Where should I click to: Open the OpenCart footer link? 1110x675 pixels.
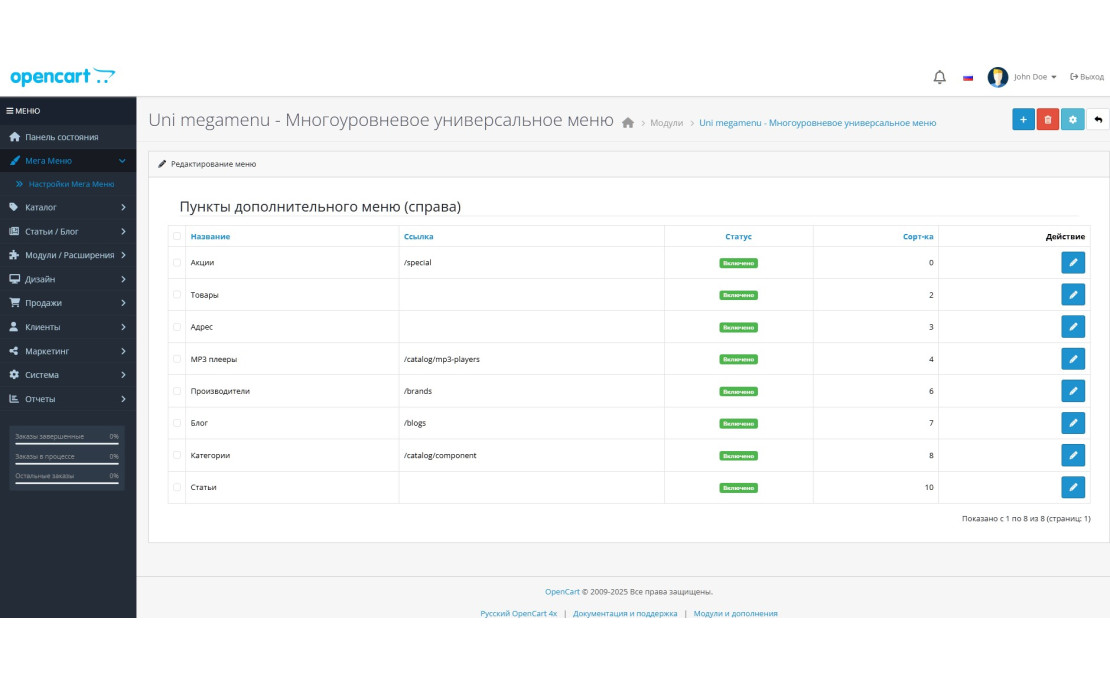pyautogui.click(x=562, y=592)
